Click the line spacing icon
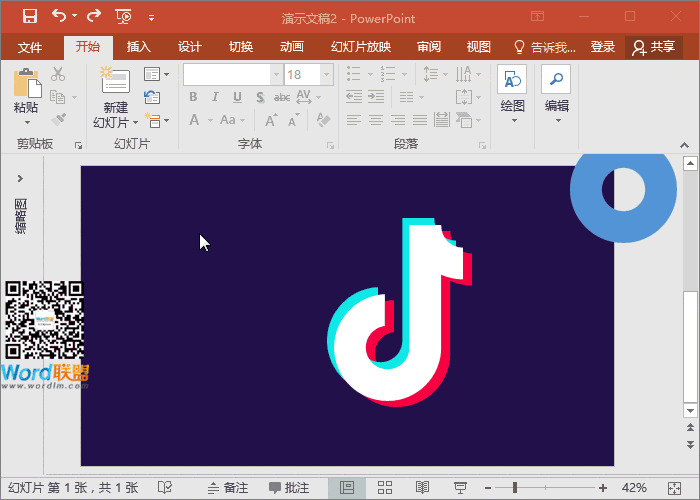Viewport: 700px width, 500px height. pos(430,74)
